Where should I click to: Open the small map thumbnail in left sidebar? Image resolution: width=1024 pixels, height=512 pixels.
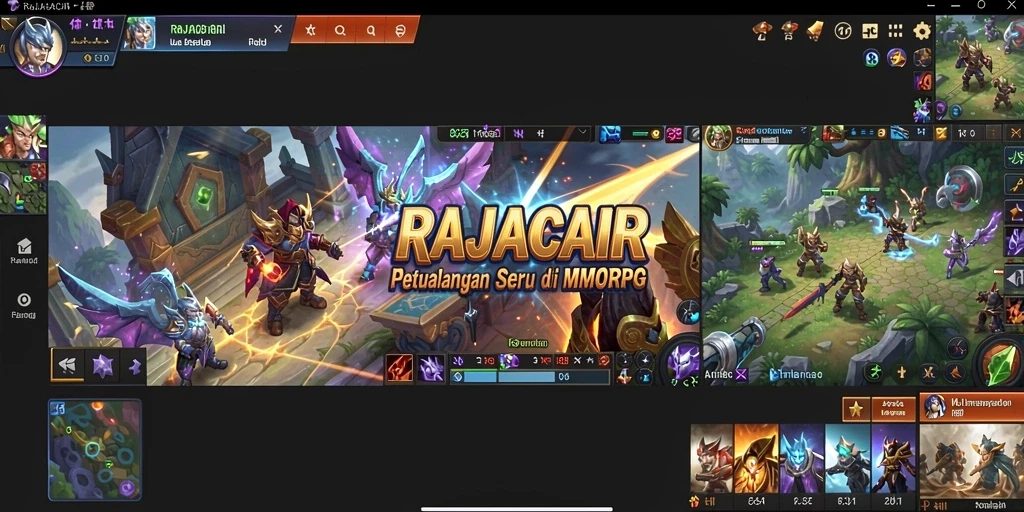tap(23, 187)
